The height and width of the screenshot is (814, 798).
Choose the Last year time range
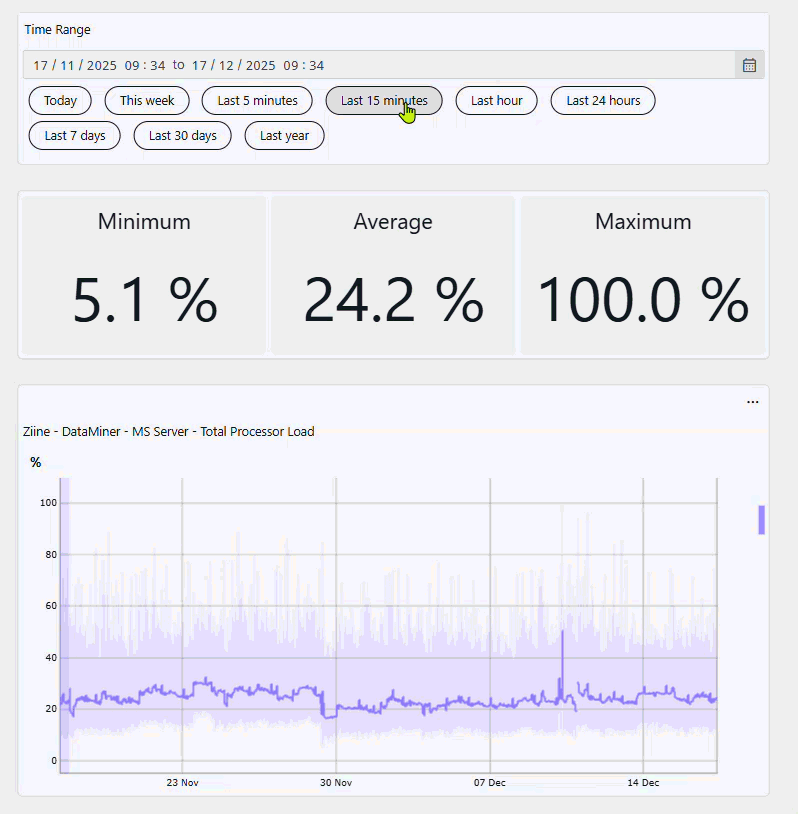tap(284, 136)
